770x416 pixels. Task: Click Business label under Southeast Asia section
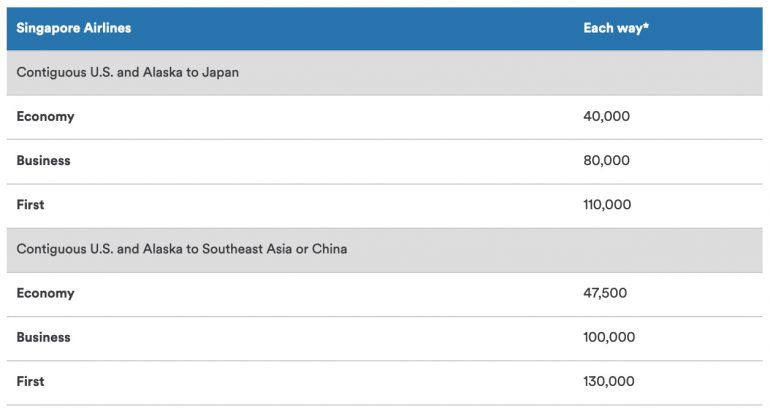(x=43, y=337)
